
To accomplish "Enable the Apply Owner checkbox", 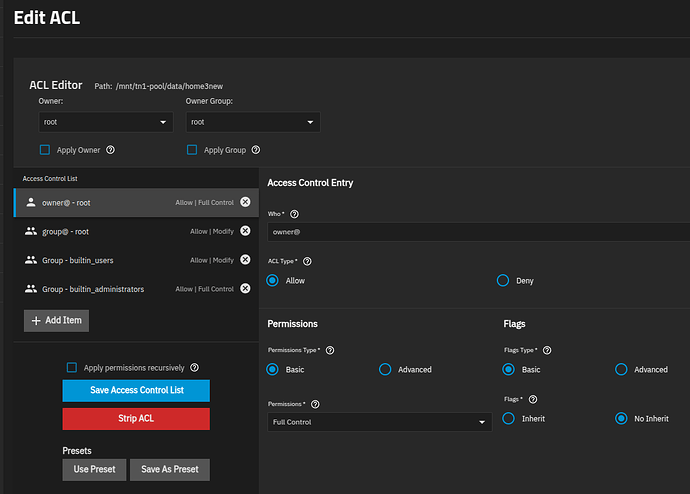I will click(x=45, y=150).
